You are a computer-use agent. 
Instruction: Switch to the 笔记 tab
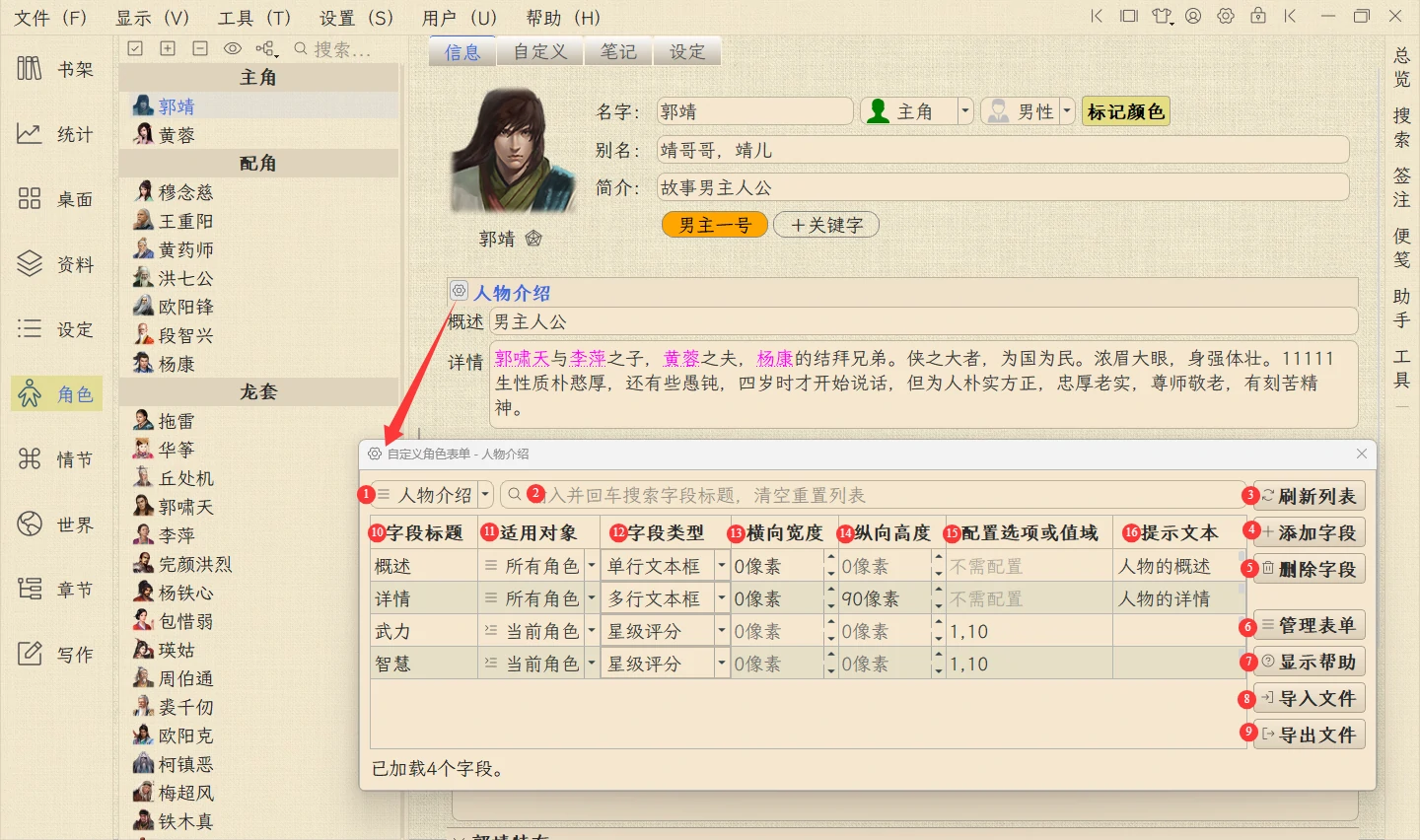click(618, 51)
